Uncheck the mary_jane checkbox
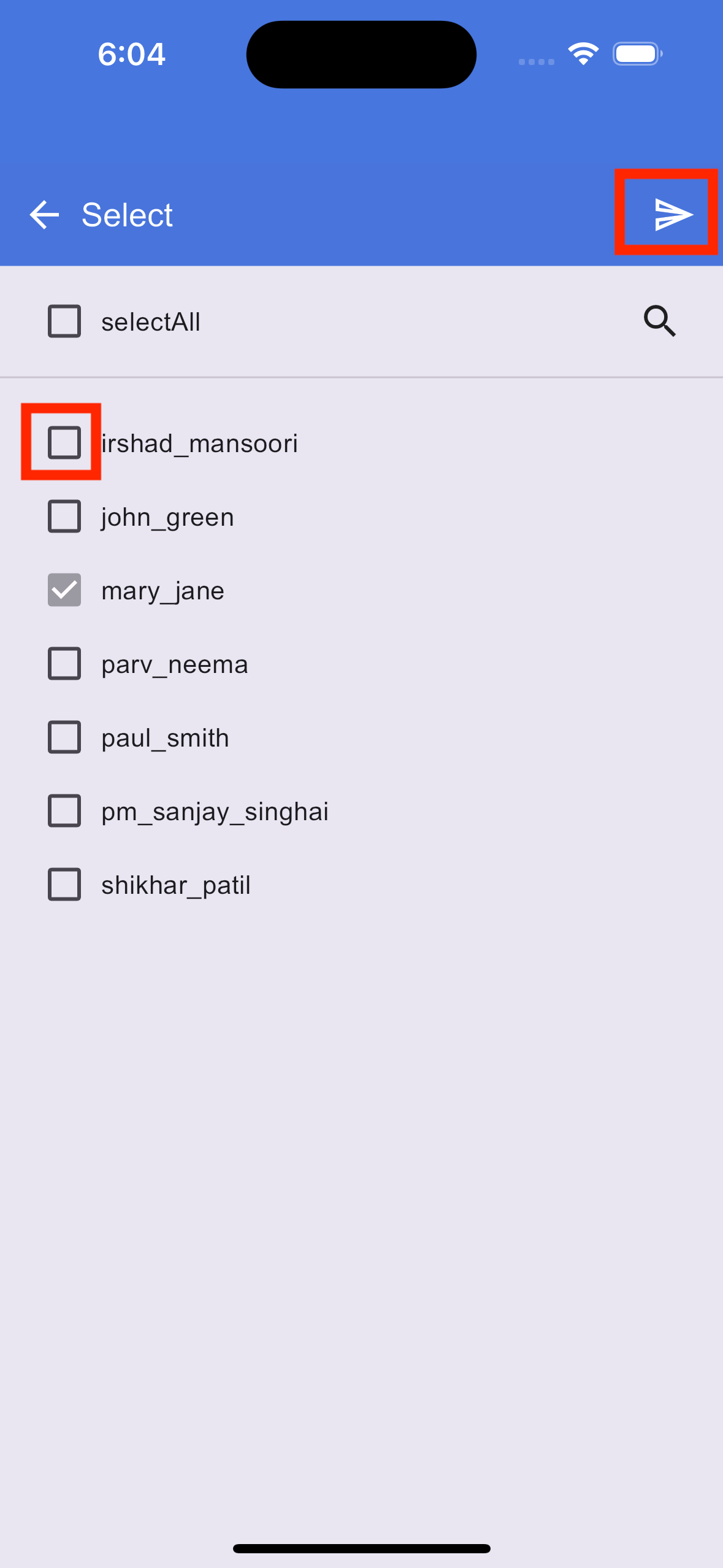The height and width of the screenshot is (1568, 723). pos(64,590)
